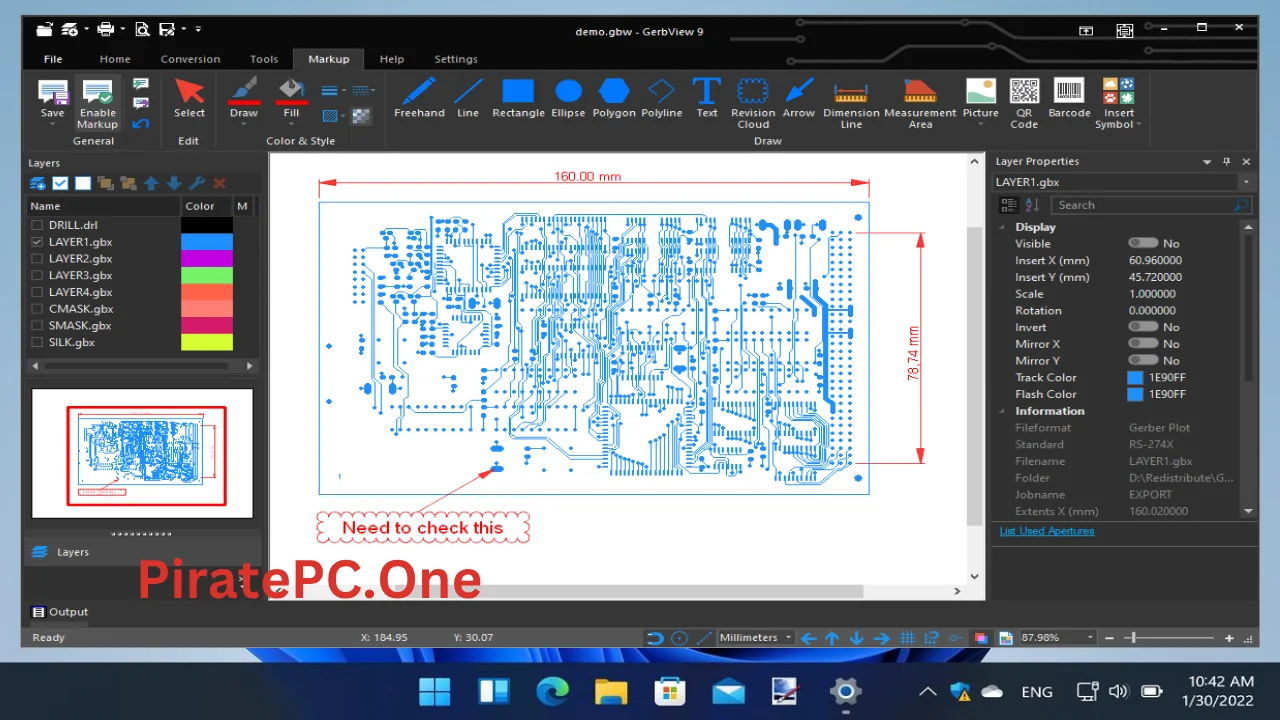This screenshot has height=720, width=1280.
Task: Check the LAYER2.gbx layer checkbox
Action: pos(37,259)
